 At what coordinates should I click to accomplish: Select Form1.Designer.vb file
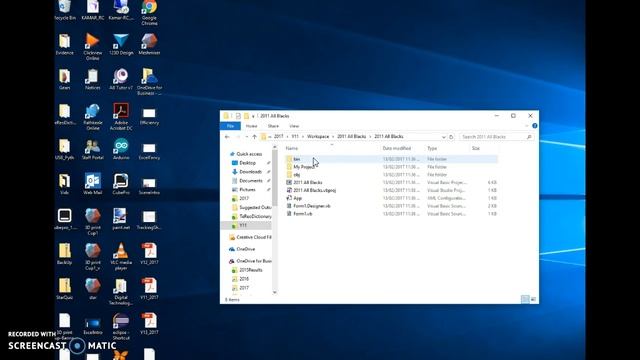311,206
